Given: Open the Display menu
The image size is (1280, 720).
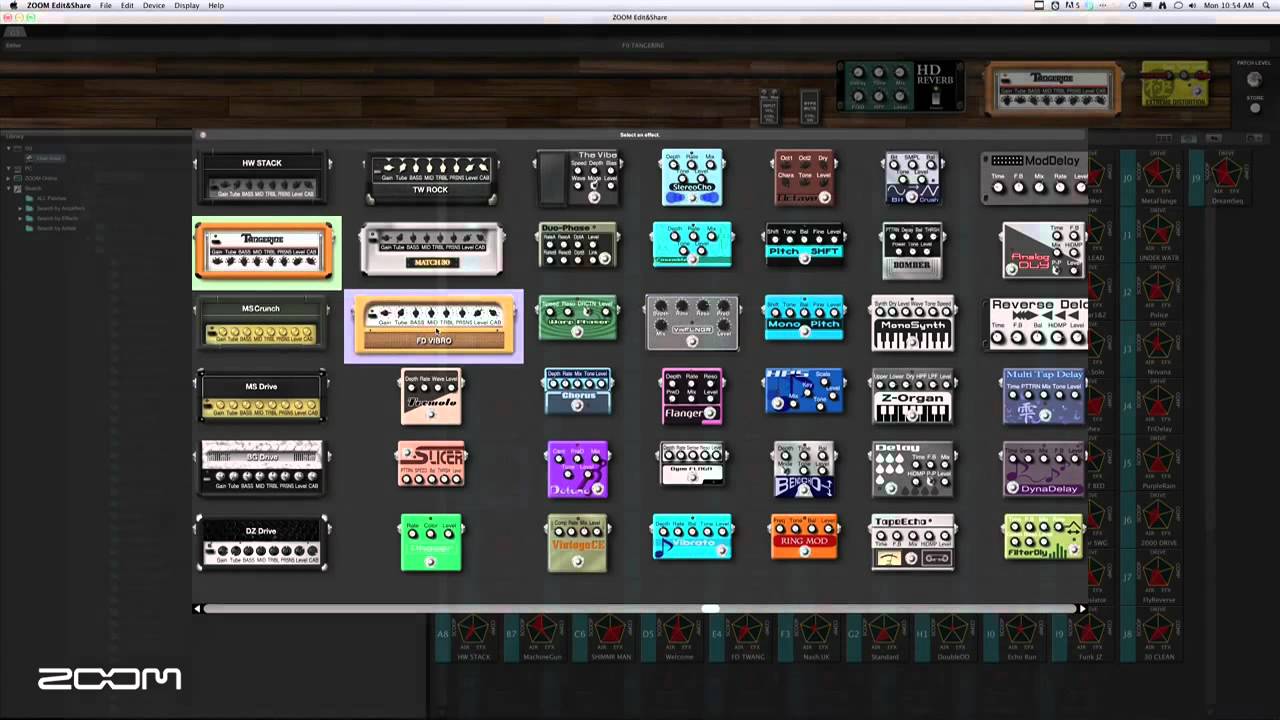Looking at the screenshot, I should pos(187,6).
